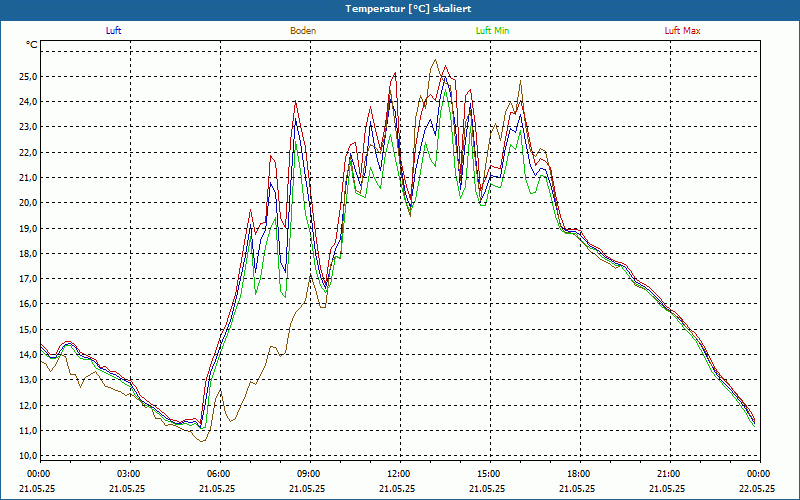Screen dimensions: 800x500
Task: Click the 21,0 y-axis value
Action: [x=28, y=178]
